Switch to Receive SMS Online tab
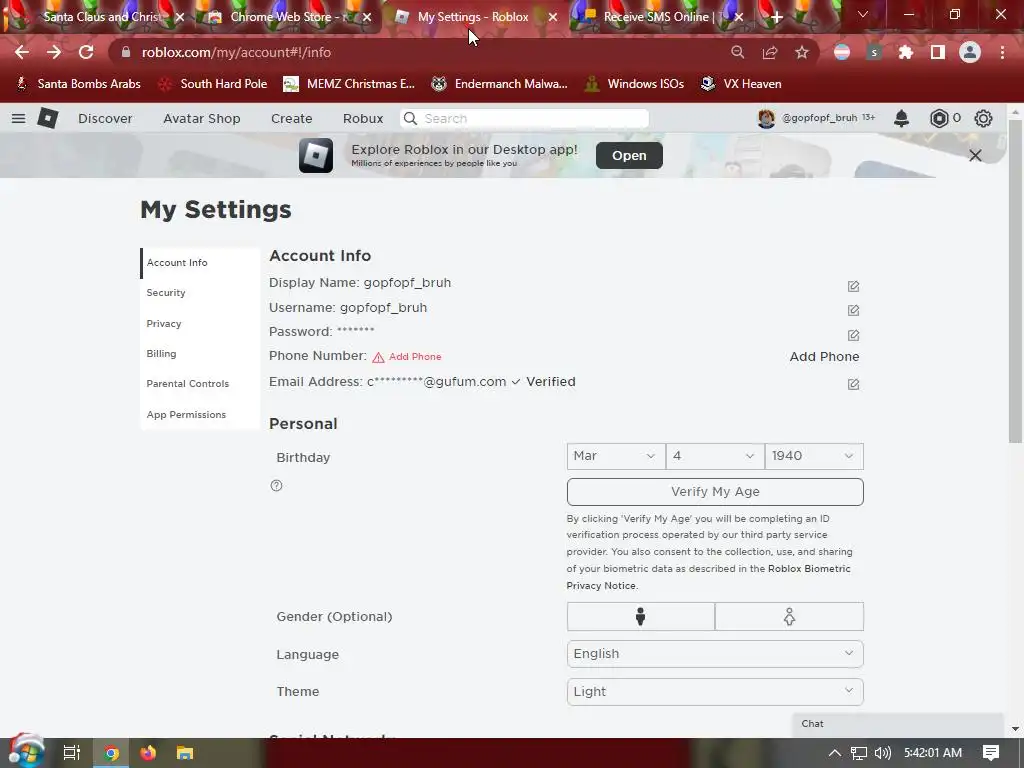 coord(660,17)
